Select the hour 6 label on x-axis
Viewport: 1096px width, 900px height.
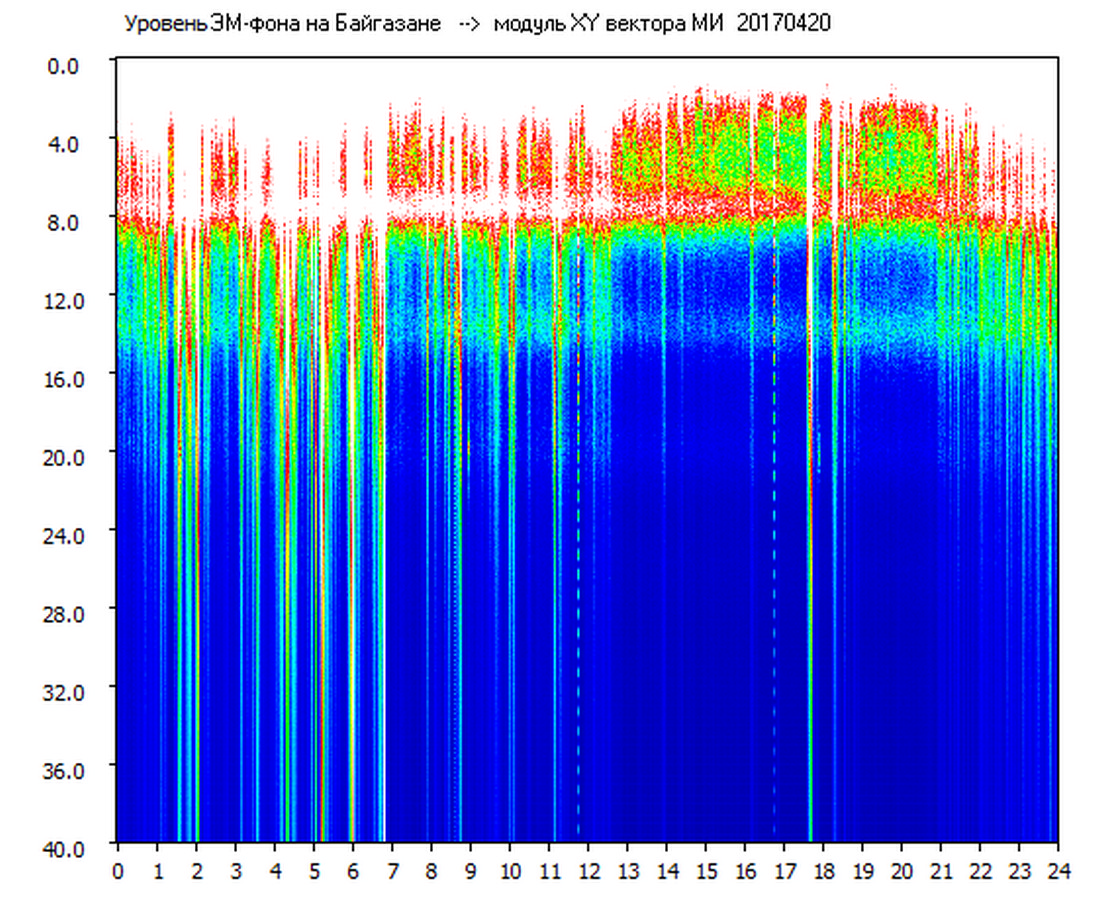(x=353, y=870)
